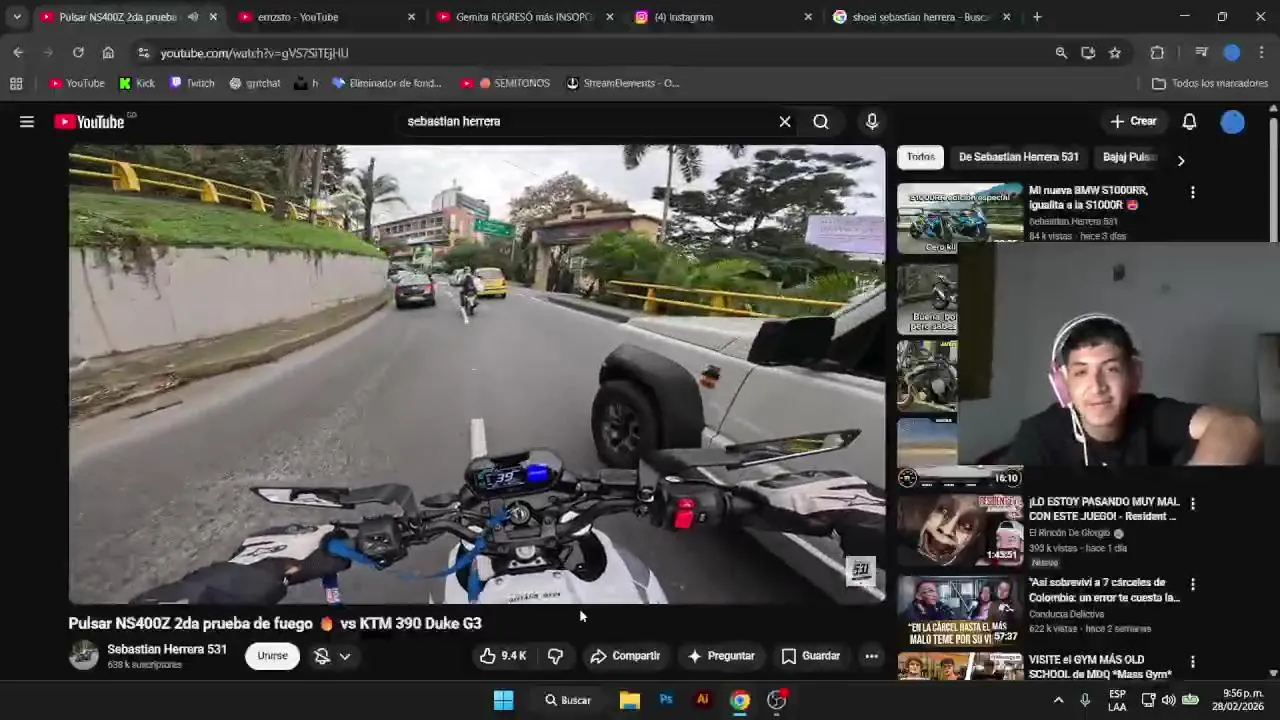Open options for the Resident game video
The image size is (1280, 720).
pos(1192,504)
